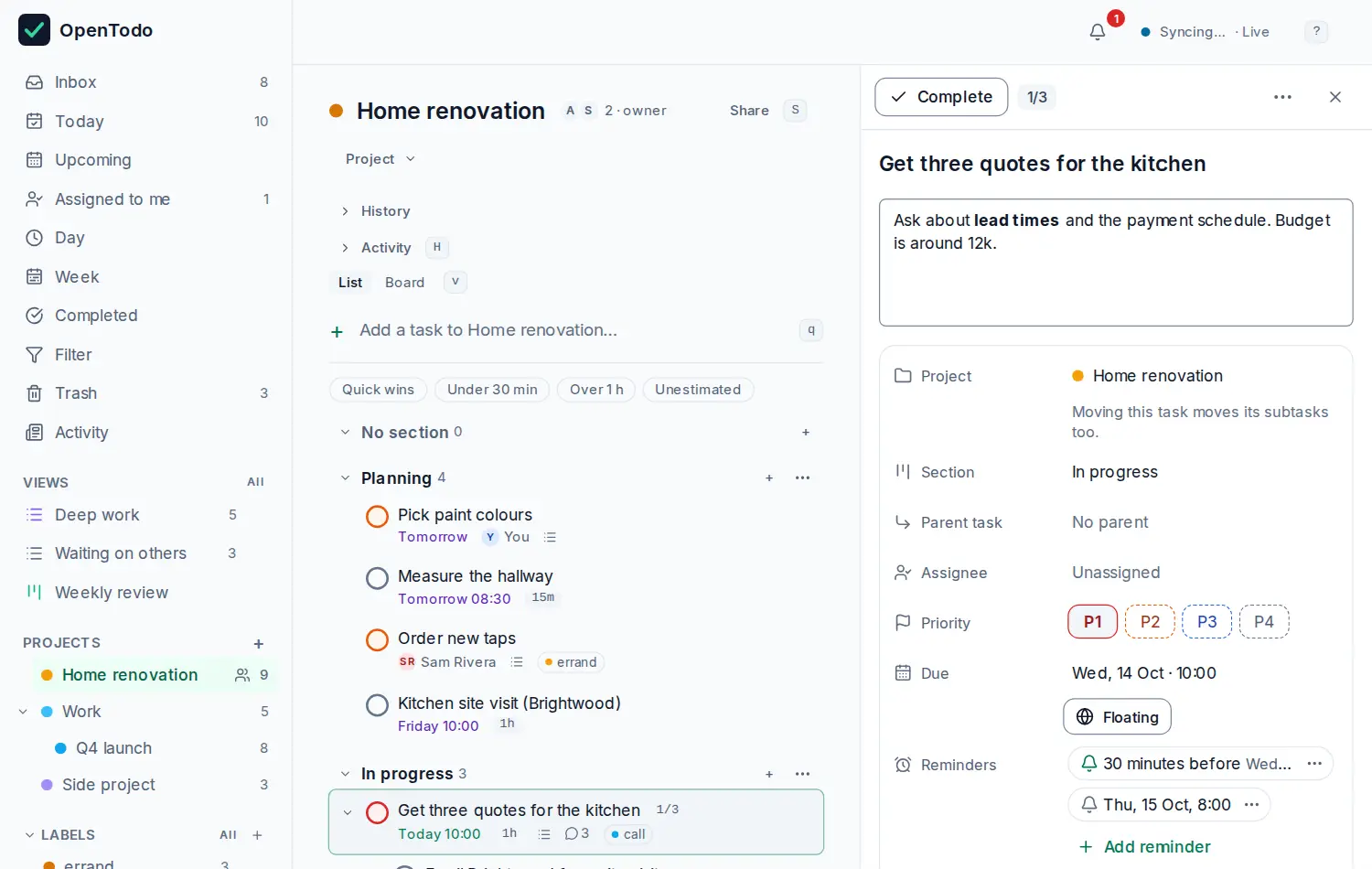This screenshot has height=869, width=1372.
Task: Check off Get three quotes for the kitchen
Action: 377,812
